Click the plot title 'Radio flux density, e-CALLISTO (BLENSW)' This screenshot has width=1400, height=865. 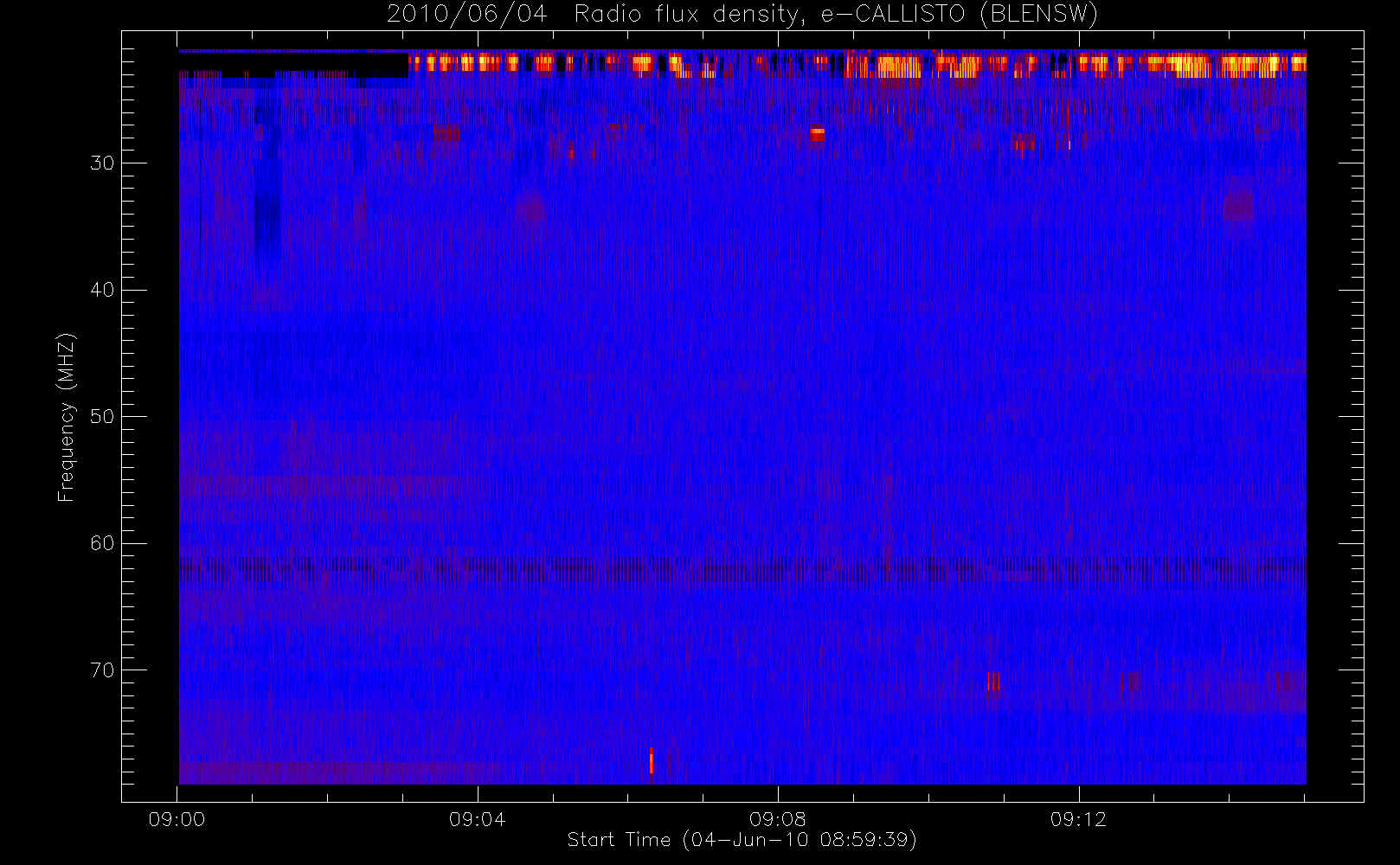[836, 14]
